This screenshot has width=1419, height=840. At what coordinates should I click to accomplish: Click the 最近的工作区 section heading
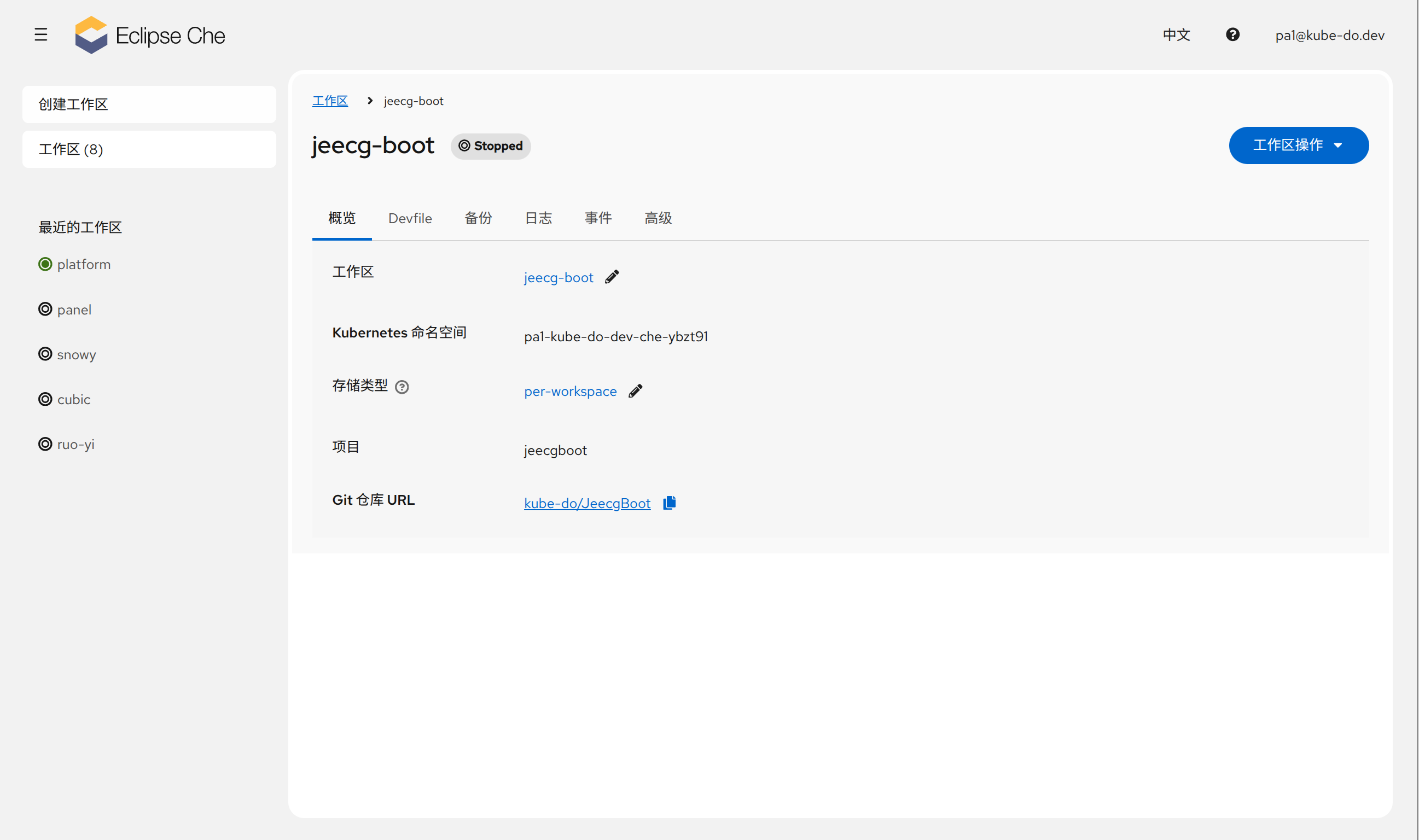point(80,227)
